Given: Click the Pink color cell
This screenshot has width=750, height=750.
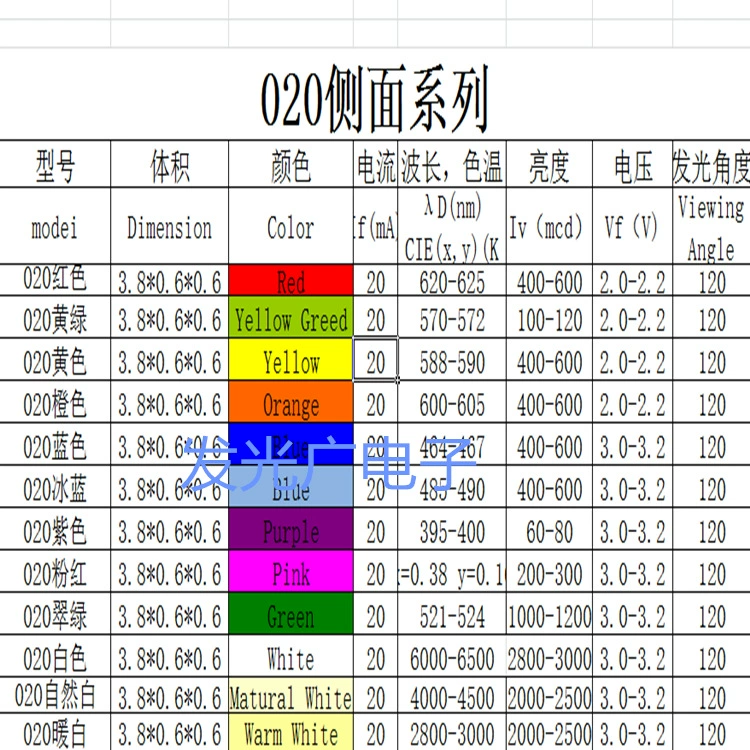Looking at the screenshot, I should (x=291, y=571).
